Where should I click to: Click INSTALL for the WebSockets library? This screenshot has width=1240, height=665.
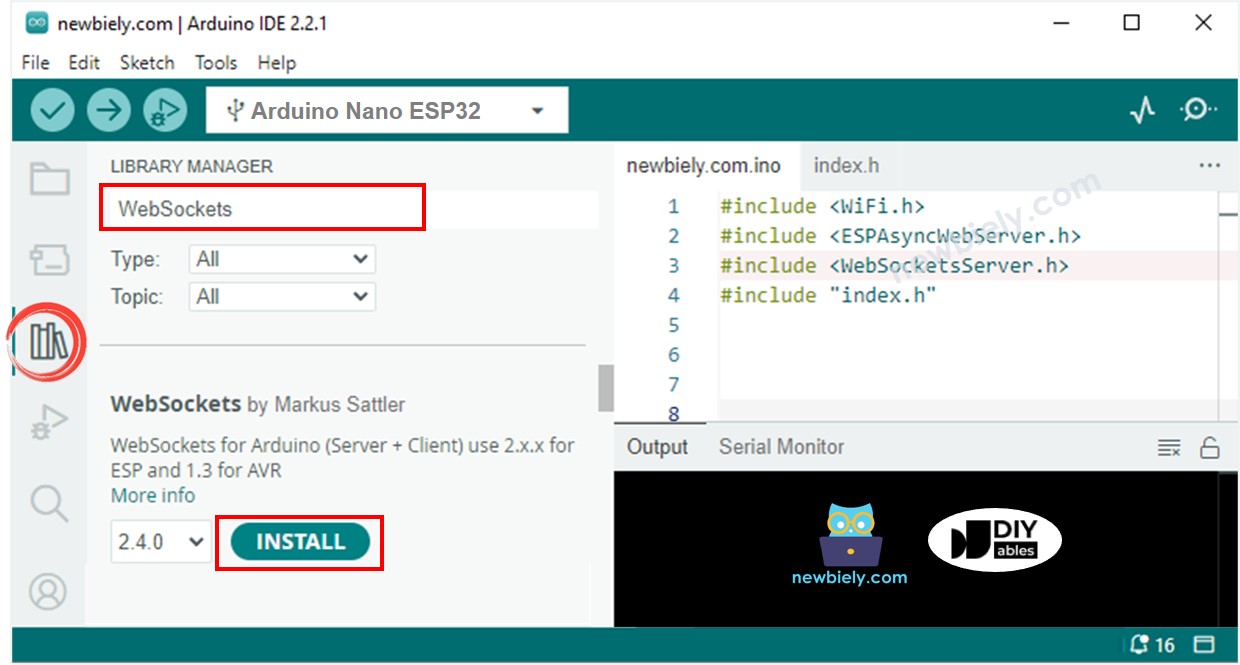pyautogui.click(x=300, y=542)
